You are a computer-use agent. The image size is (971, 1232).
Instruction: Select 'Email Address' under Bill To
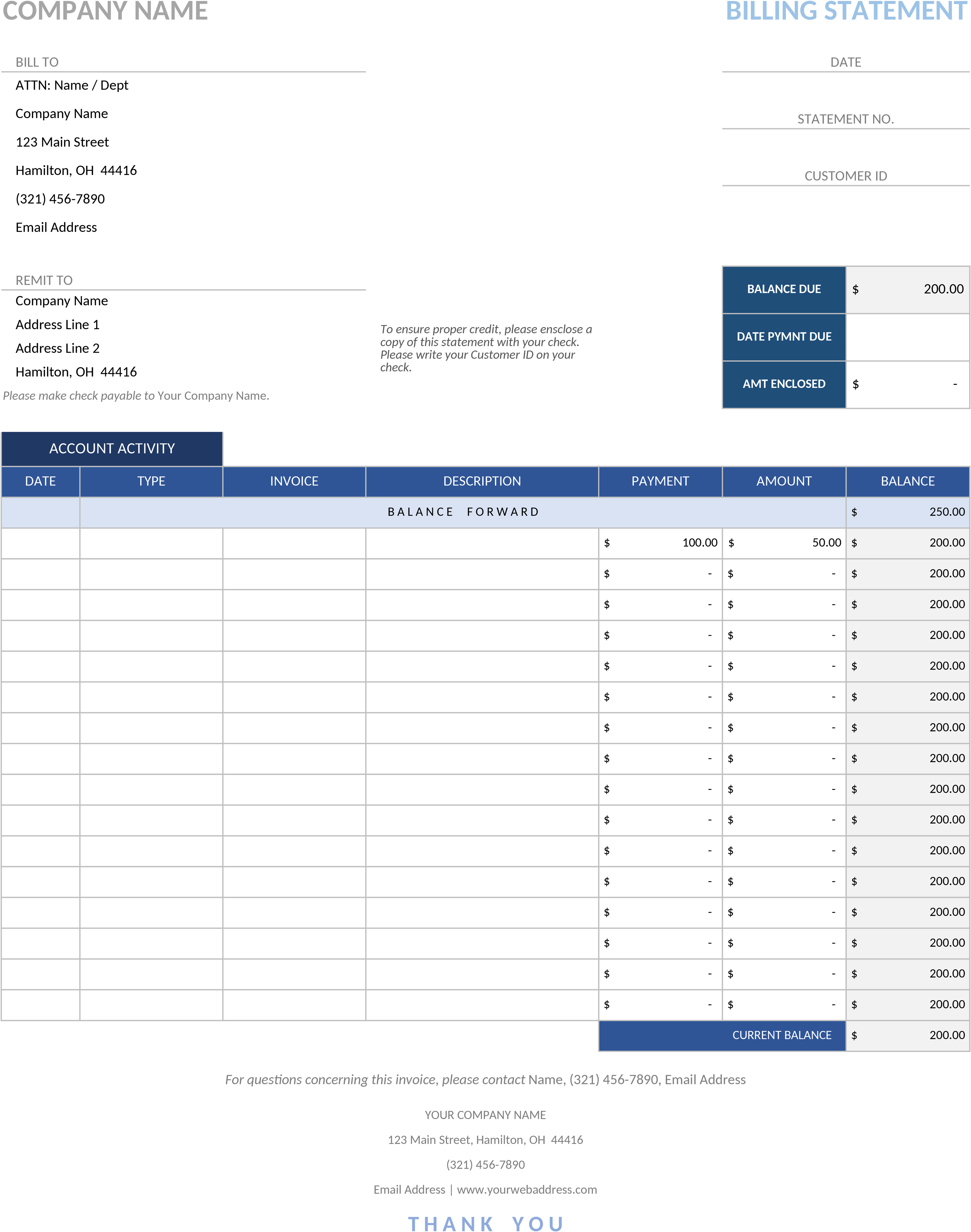coord(56,228)
